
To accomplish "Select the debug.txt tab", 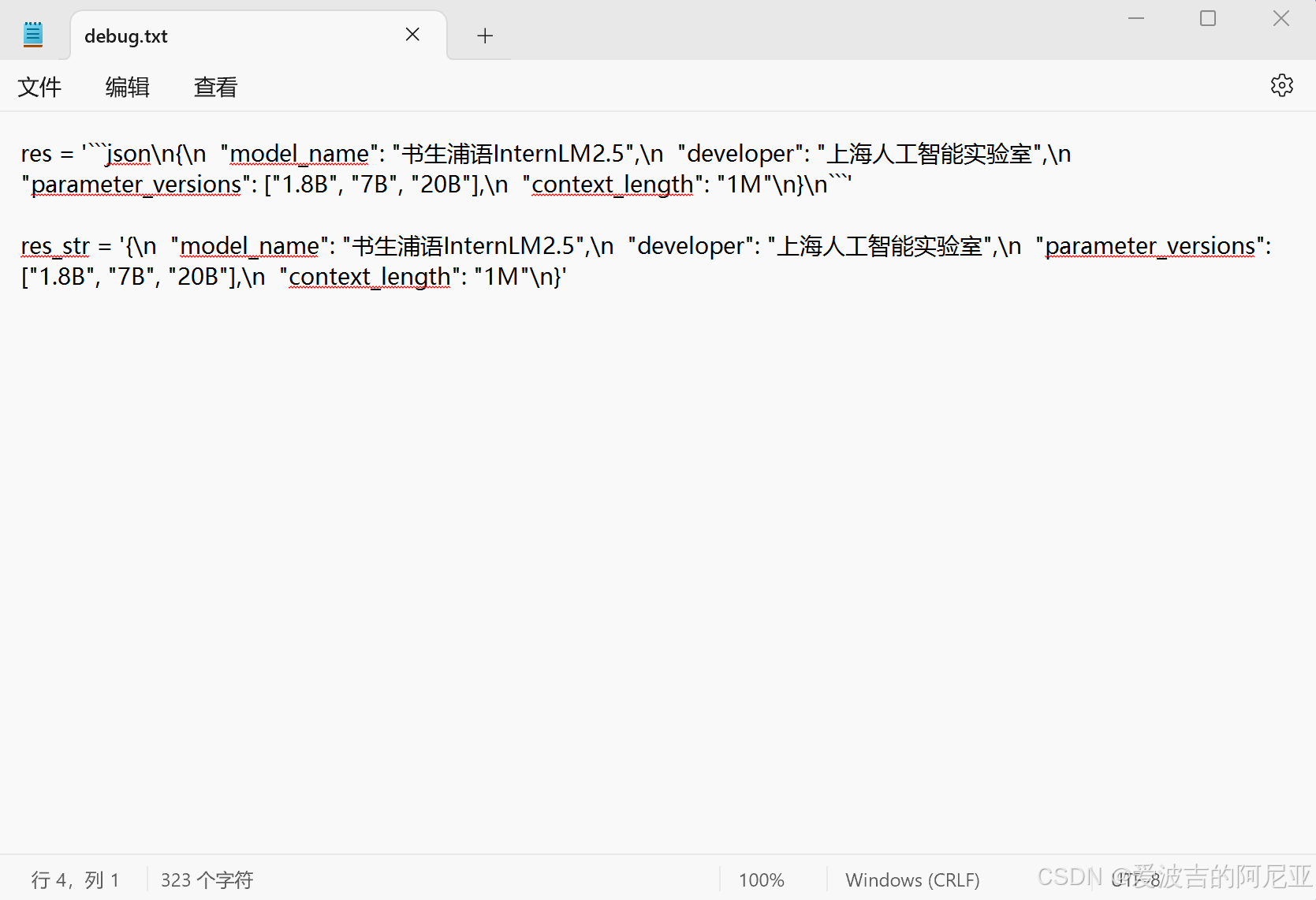I will (x=259, y=35).
